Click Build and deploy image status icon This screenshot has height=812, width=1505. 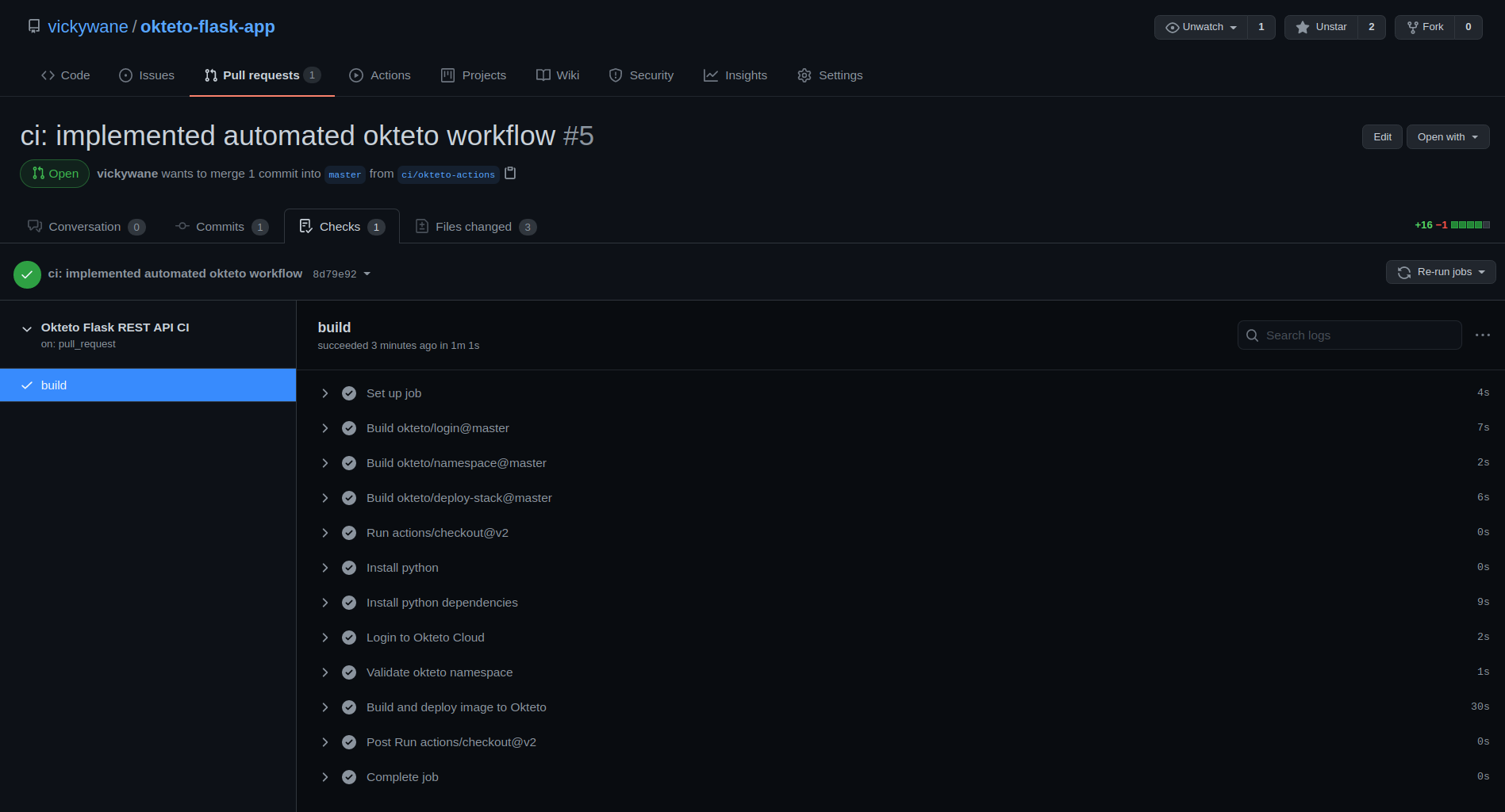click(x=349, y=707)
